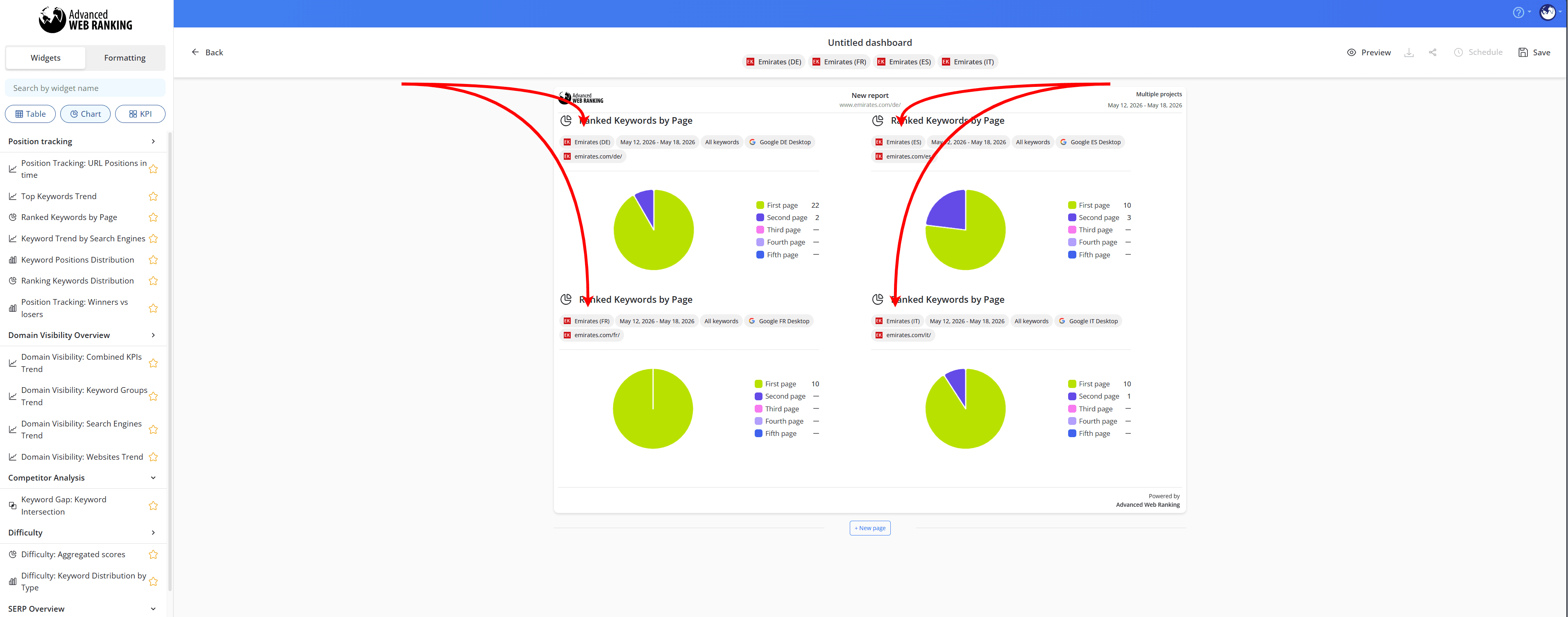1568x617 pixels.
Task: Filter widgets by Table type
Action: coord(30,114)
